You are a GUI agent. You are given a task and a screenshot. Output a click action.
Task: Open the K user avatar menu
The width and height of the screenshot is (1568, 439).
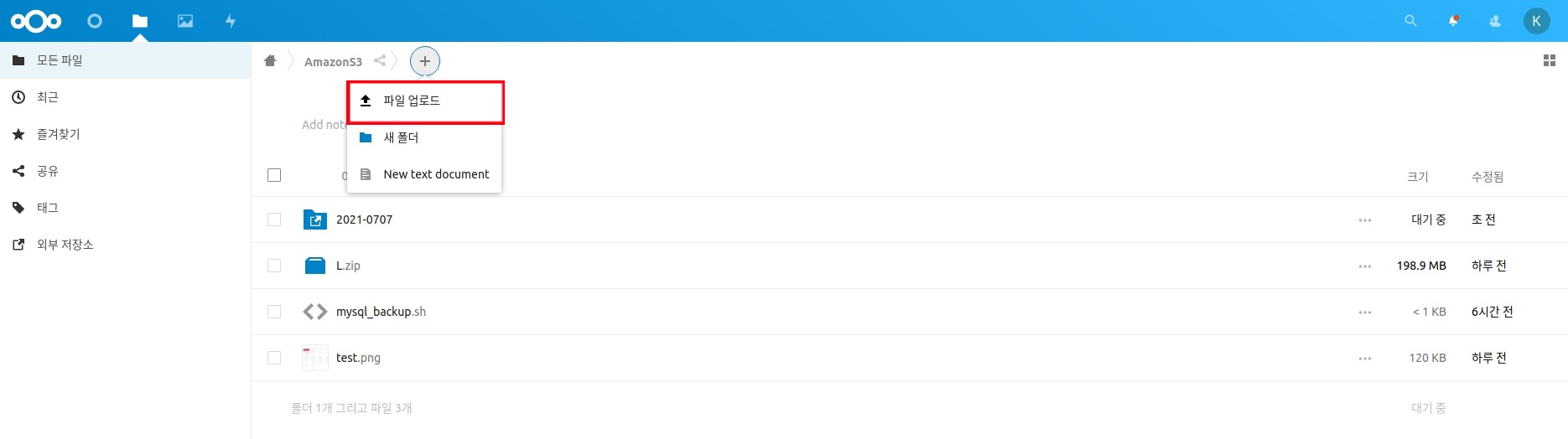click(1536, 21)
